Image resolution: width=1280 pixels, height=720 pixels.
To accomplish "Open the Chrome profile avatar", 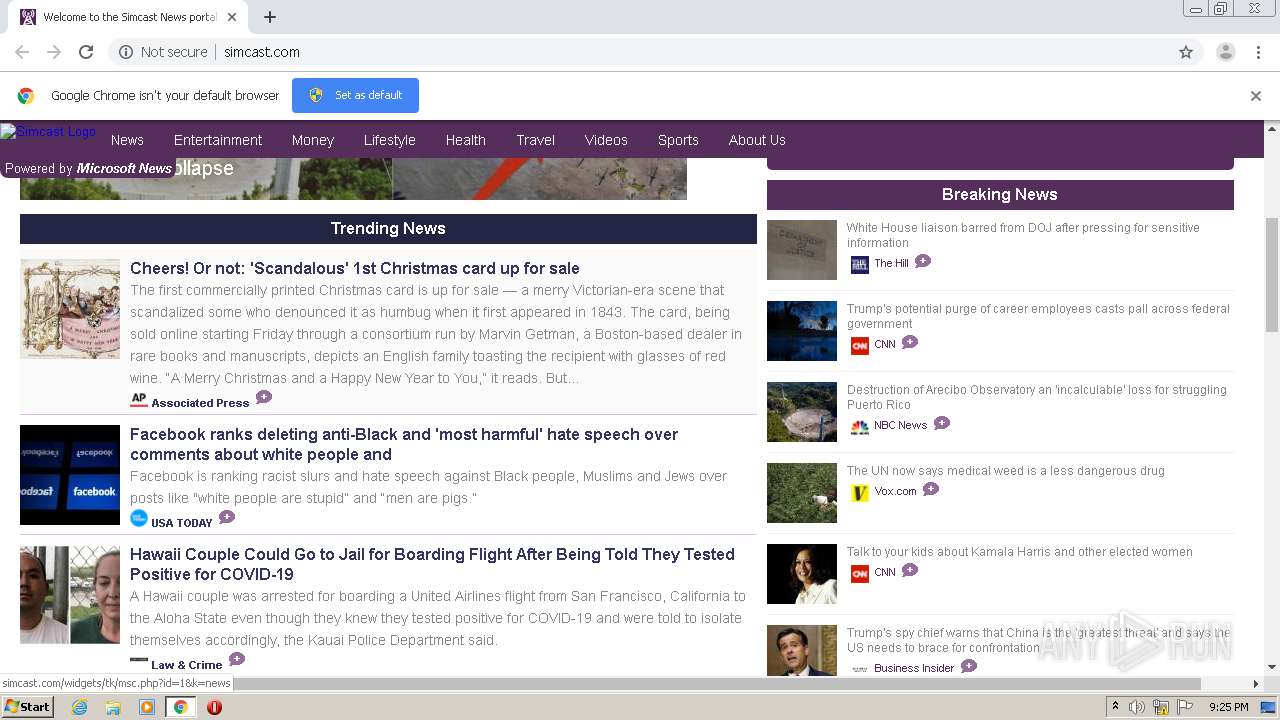I will [1225, 52].
